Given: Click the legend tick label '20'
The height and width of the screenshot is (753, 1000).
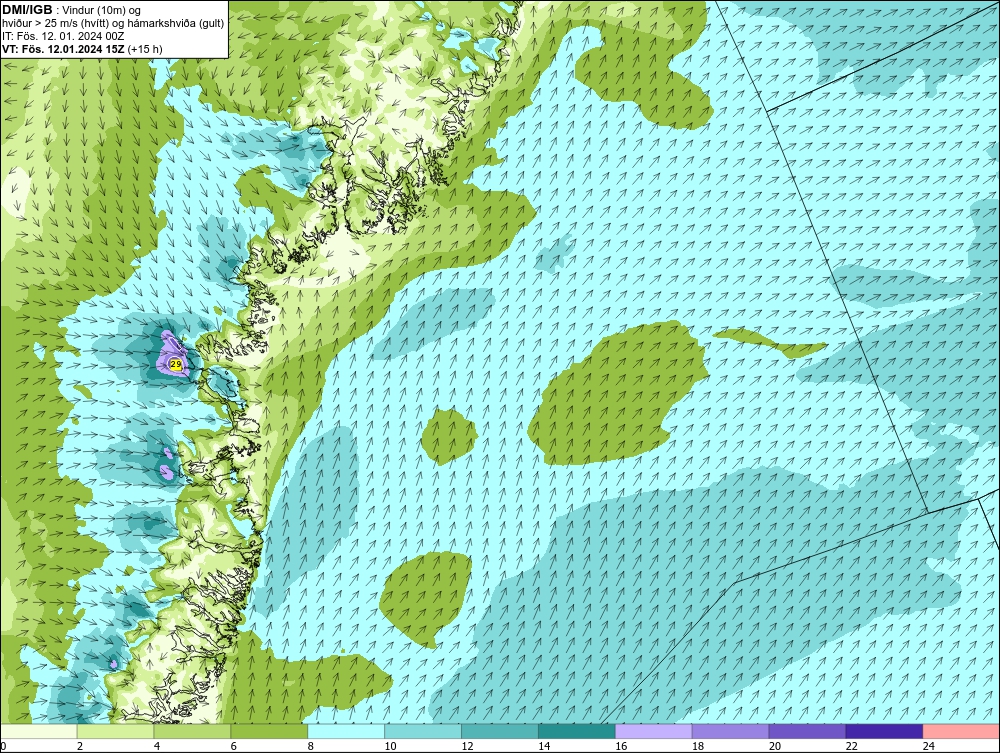Looking at the screenshot, I should pos(775,746).
